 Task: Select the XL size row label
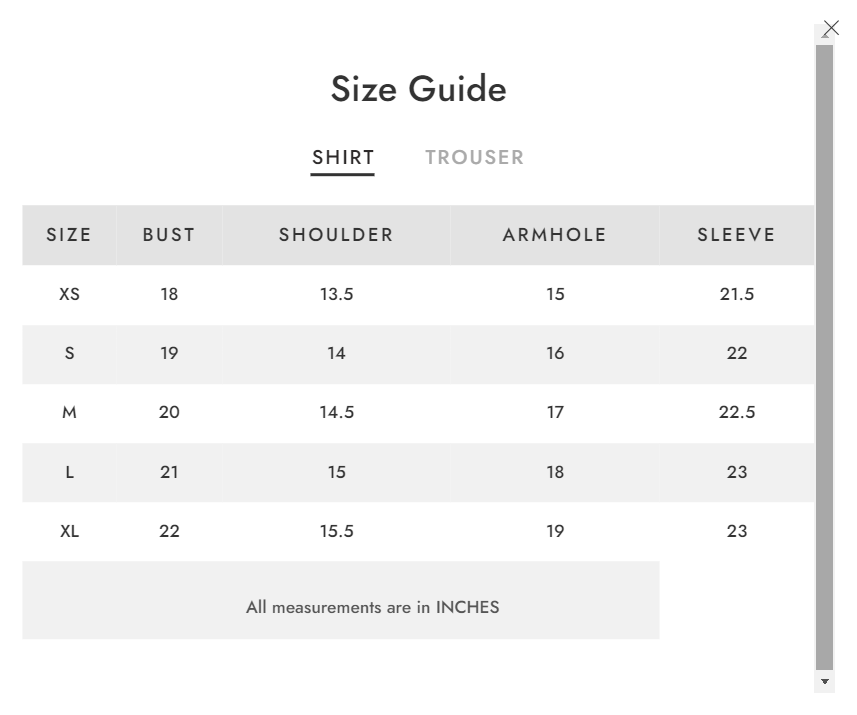(69, 531)
